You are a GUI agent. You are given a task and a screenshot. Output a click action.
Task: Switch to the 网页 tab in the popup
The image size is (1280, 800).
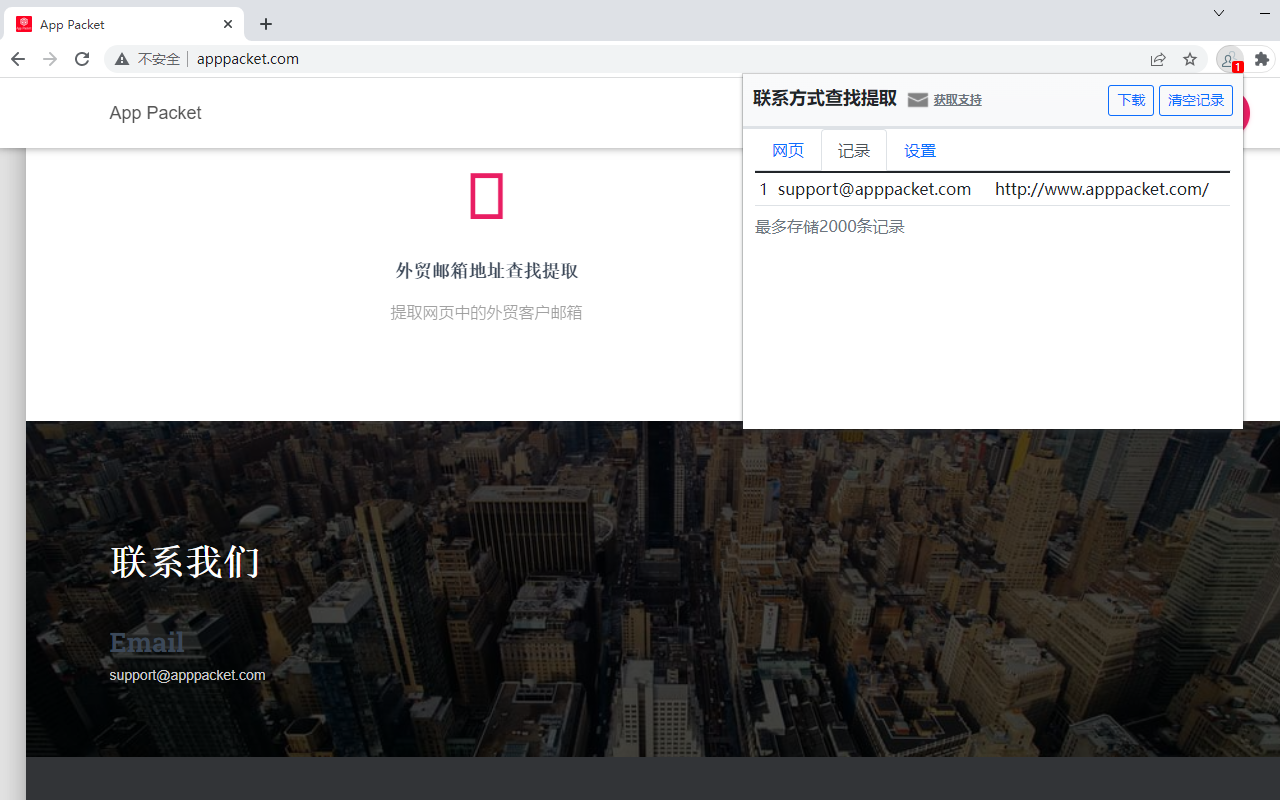tap(787, 150)
